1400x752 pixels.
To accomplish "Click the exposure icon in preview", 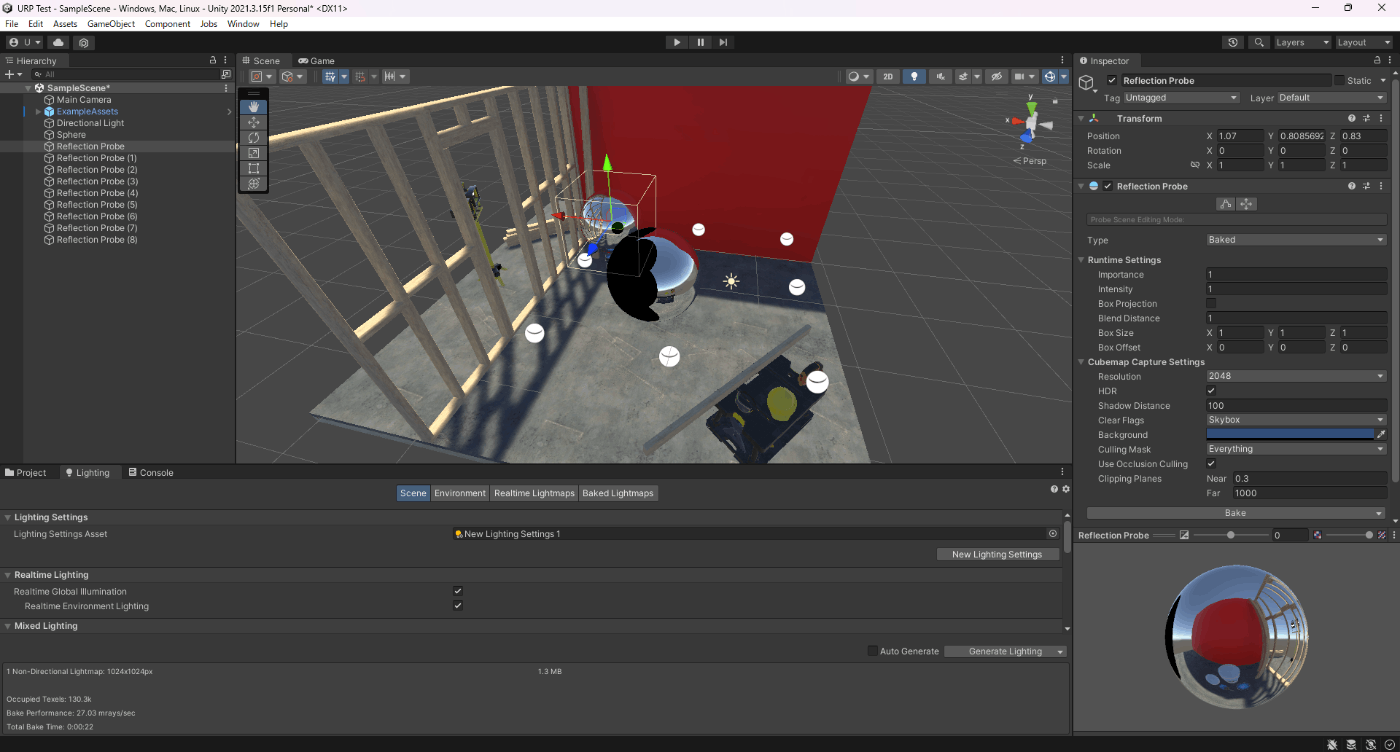I will click(x=1184, y=535).
